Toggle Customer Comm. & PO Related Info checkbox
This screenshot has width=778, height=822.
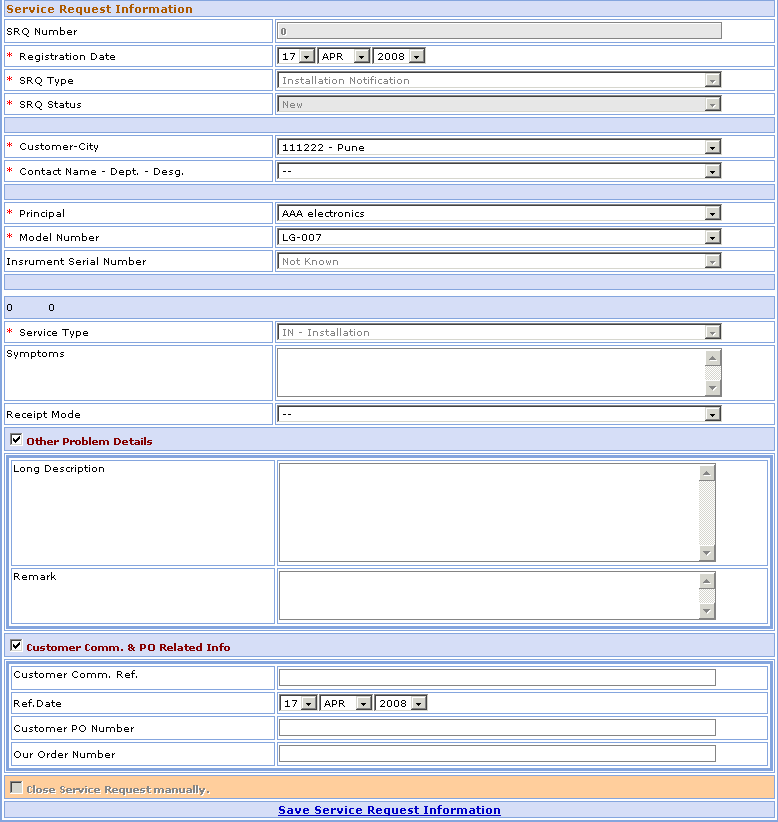(16, 645)
